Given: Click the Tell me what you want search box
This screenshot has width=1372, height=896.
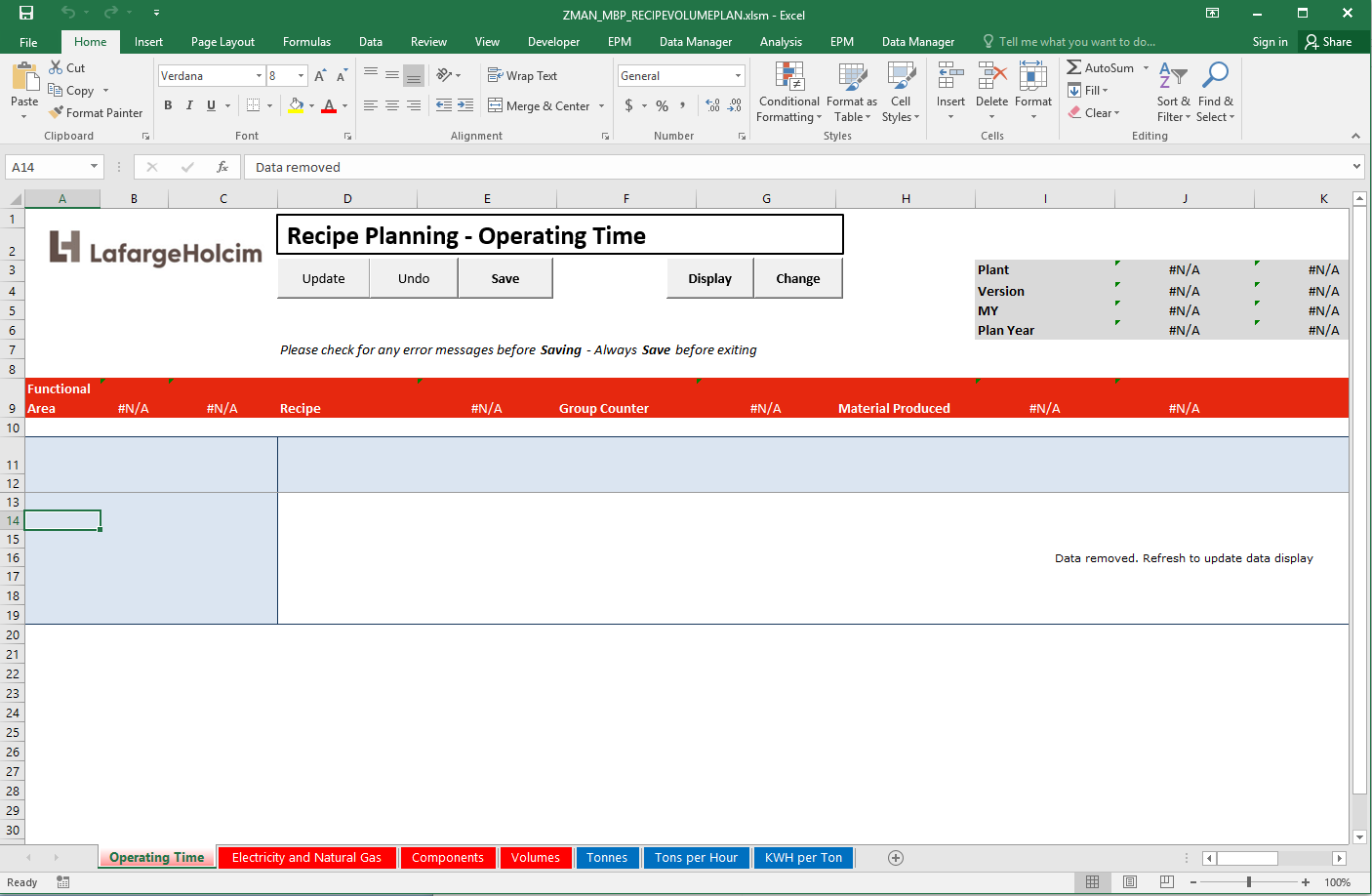Looking at the screenshot, I should [x=1069, y=42].
